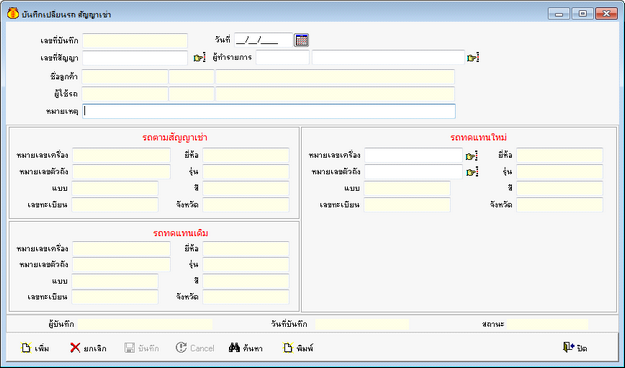The image size is (625, 368).
Task: Click the รถทดแทนเดิม section heading
Action: coord(181,233)
